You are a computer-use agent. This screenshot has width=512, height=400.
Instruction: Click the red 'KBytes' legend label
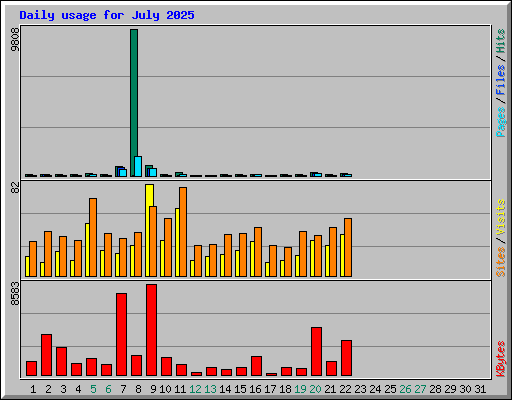(501, 359)
